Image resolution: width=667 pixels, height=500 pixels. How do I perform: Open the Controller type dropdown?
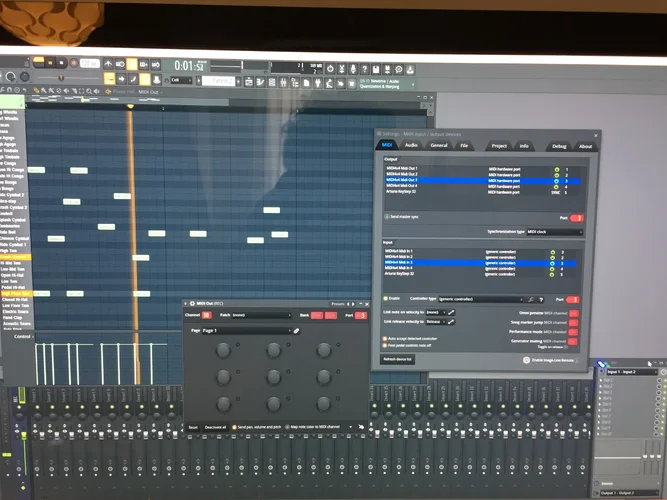[x=481, y=299]
